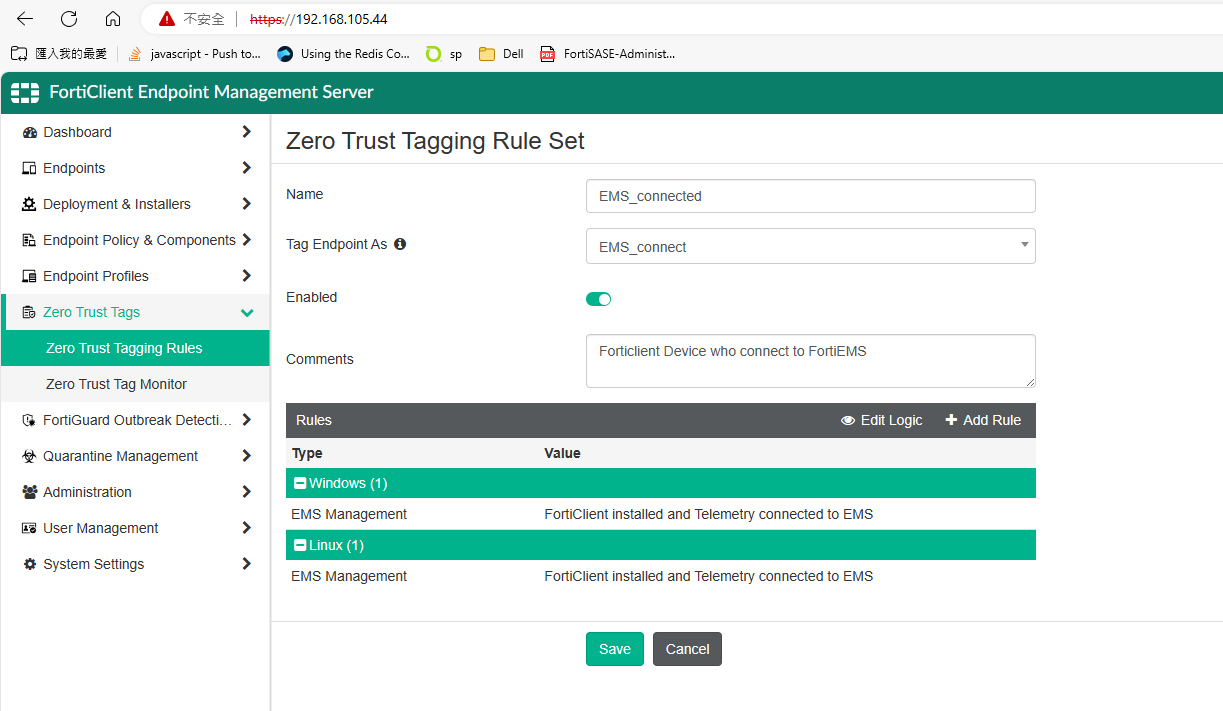Image resolution: width=1223 pixels, height=711 pixels.
Task: Expand FortiGuard Outbreak Detection chevron
Action: pyautogui.click(x=246, y=420)
